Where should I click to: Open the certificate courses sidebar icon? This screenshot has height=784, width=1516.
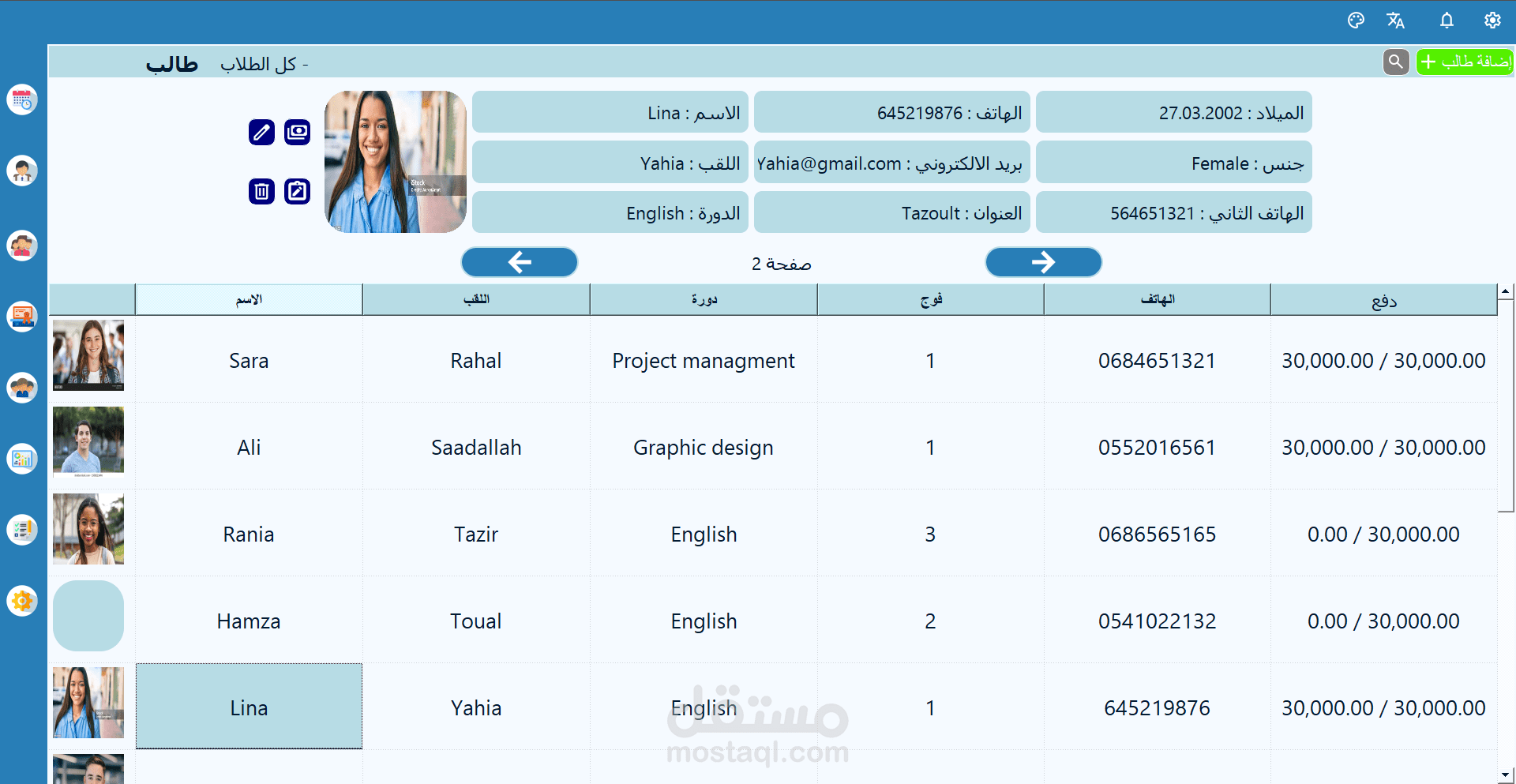(22, 317)
